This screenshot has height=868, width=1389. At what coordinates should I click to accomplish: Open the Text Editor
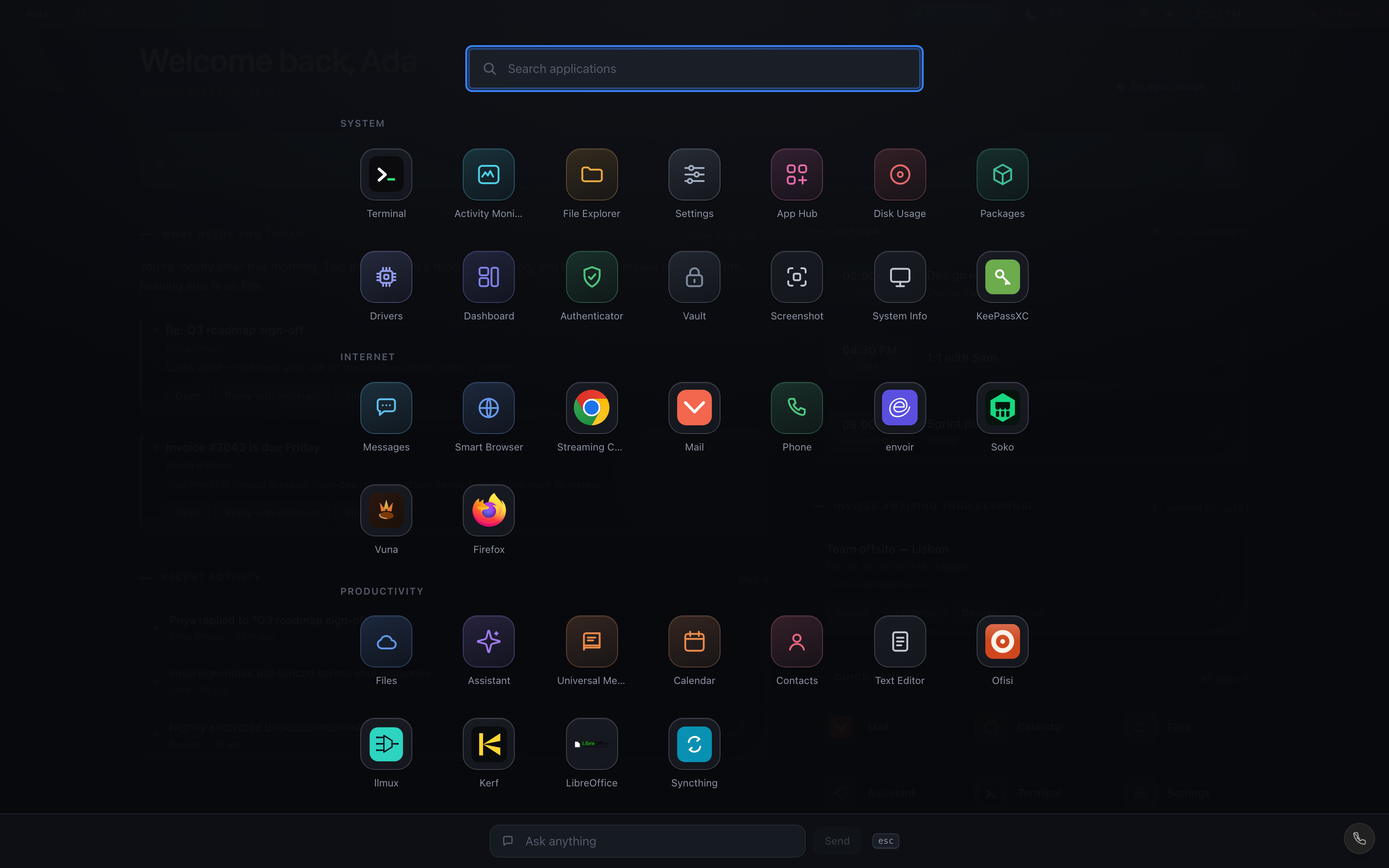pyautogui.click(x=899, y=641)
